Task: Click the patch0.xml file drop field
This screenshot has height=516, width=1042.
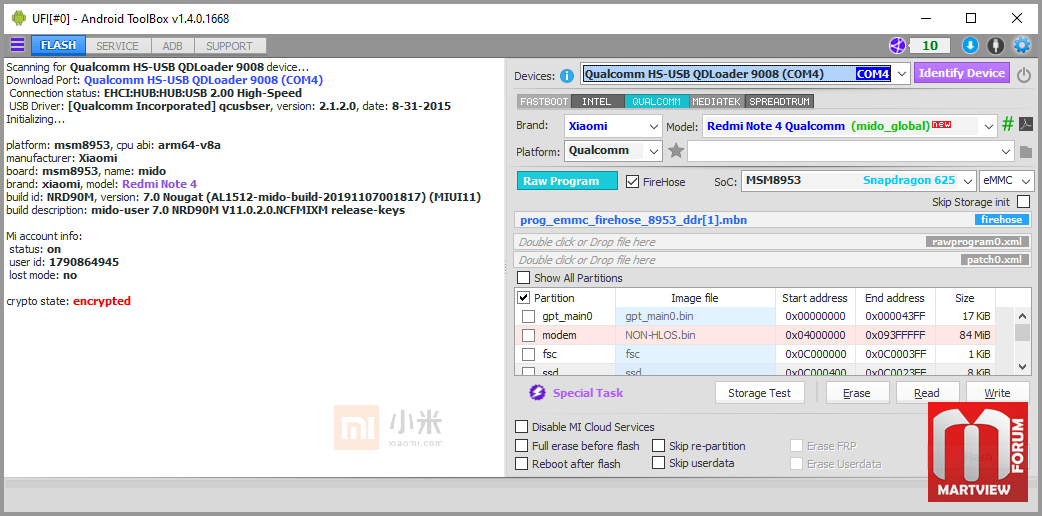Action: 773,260
